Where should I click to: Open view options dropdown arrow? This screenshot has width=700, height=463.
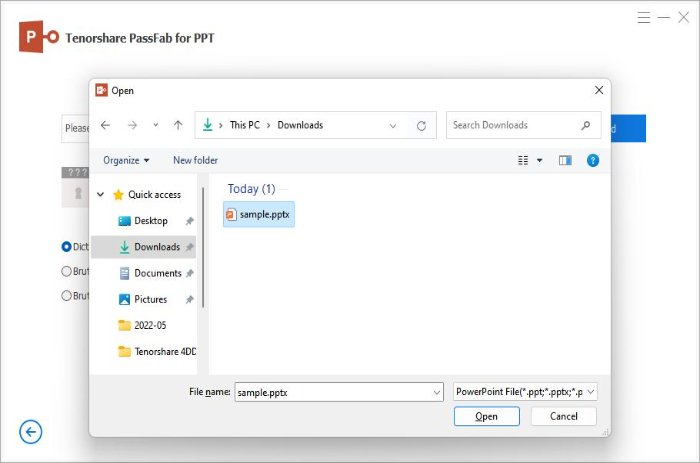(539, 160)
